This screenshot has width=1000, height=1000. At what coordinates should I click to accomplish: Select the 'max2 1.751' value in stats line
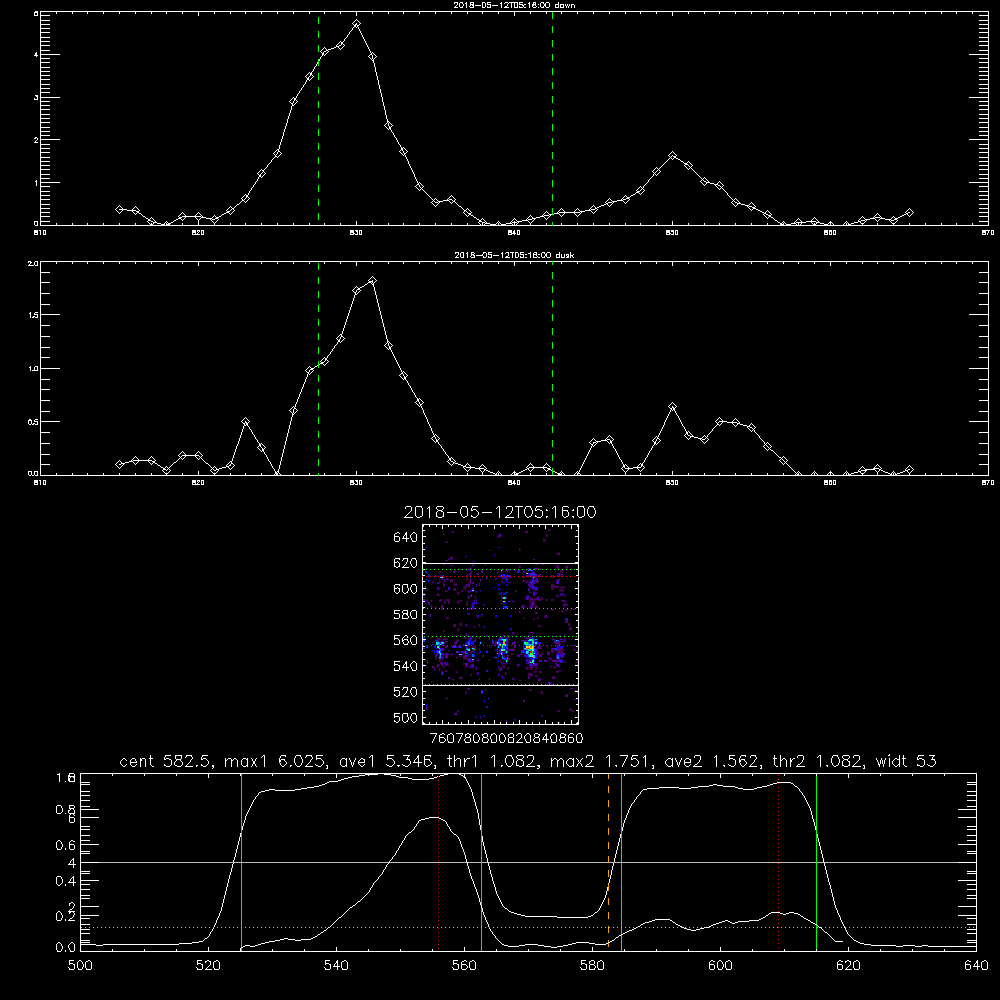click(x=600, y=761)
